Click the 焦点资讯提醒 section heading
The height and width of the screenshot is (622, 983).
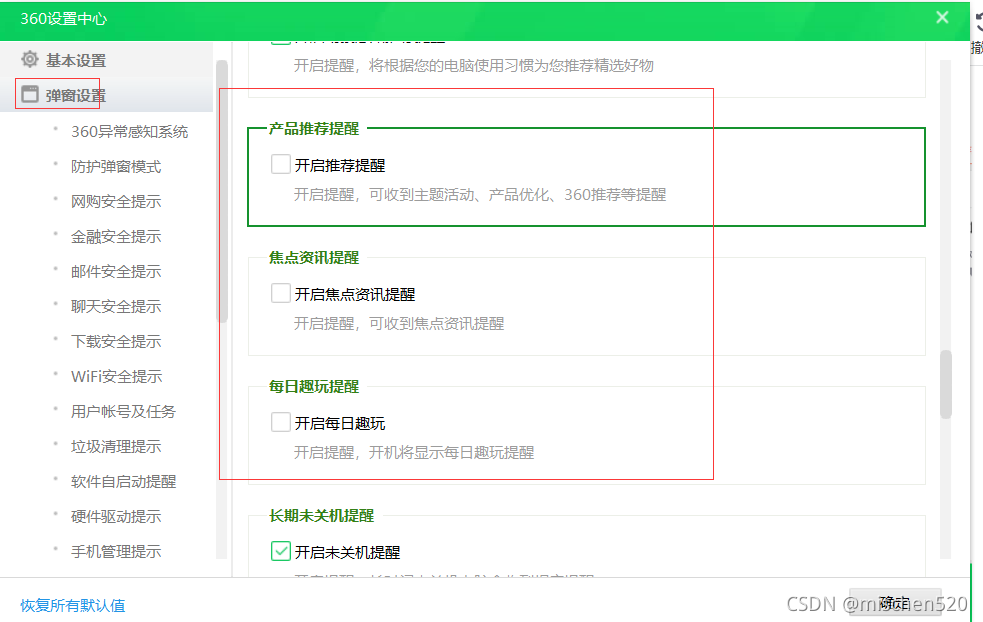click(x=314, y=258)
